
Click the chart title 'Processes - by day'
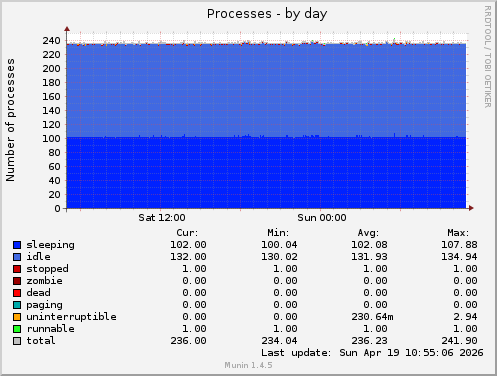click(267, 14)
